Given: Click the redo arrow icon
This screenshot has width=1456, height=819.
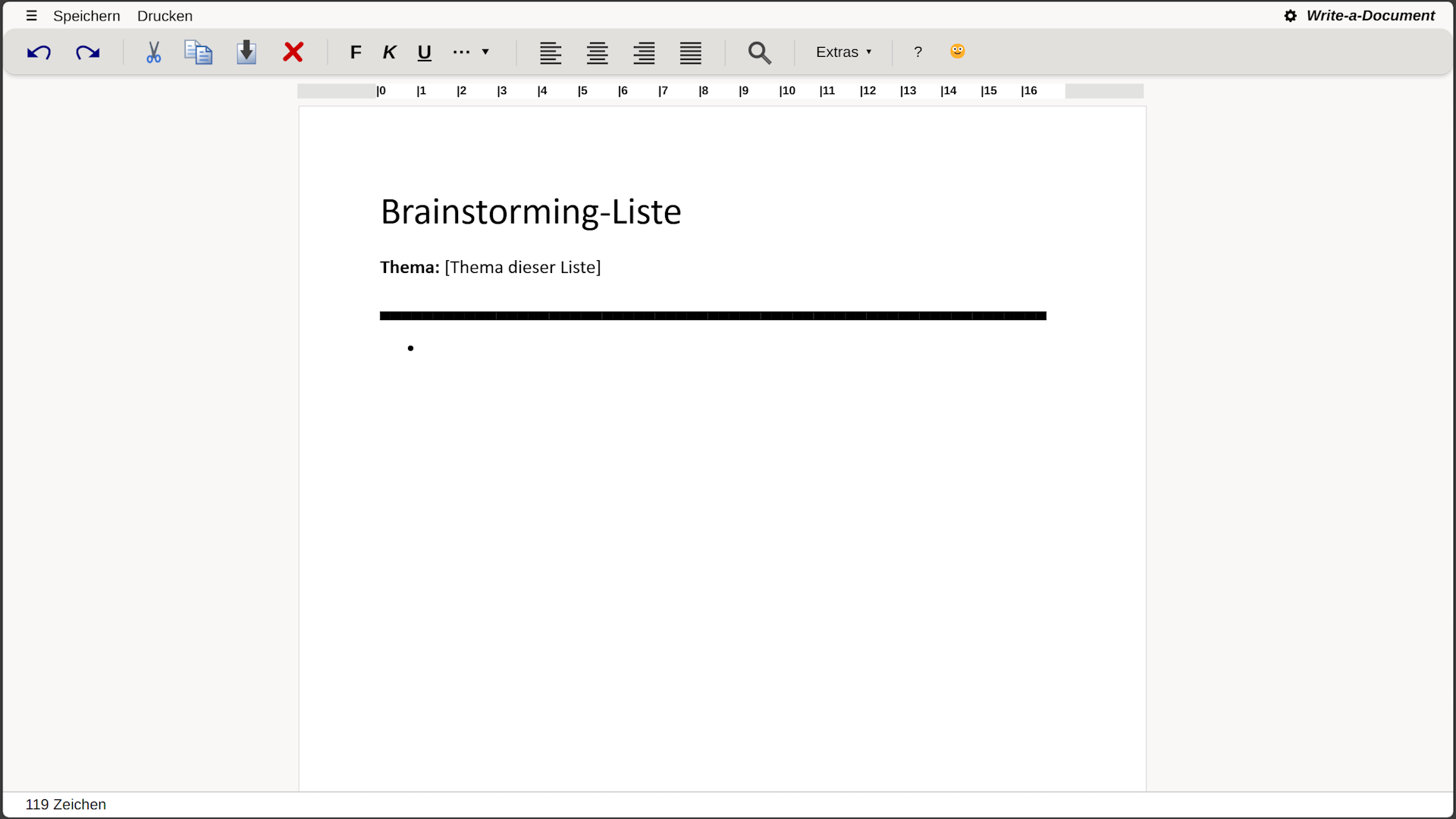Looking at the screenshot, I should coord(88,52).
